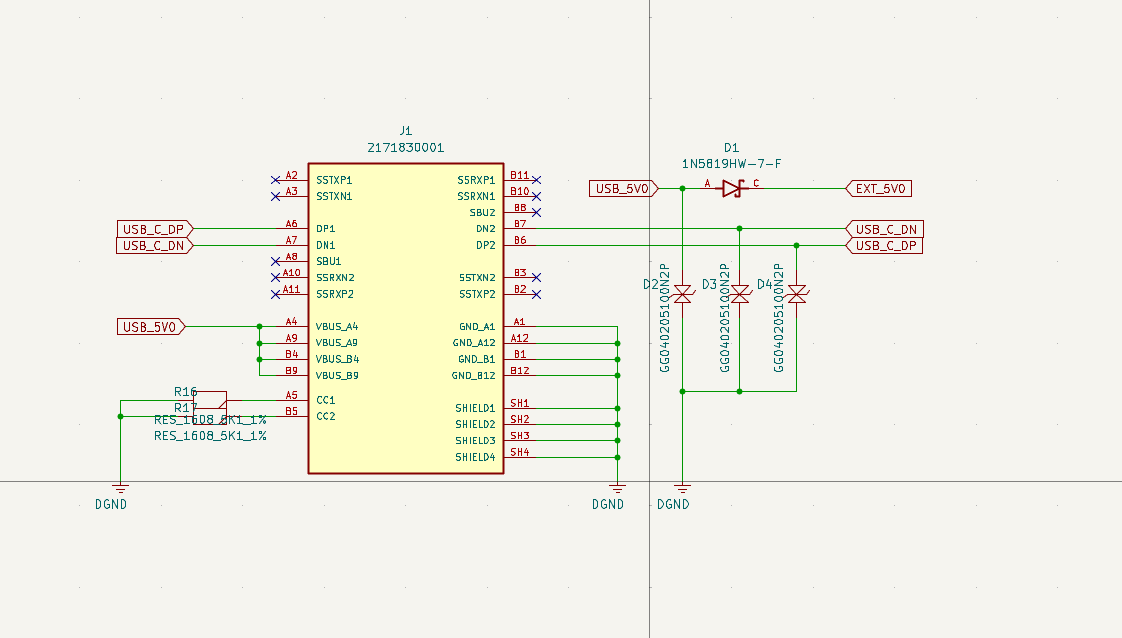Screen dimensions: 1122x638
Task: Click the A12 pin number label
Action: (519, 338)
